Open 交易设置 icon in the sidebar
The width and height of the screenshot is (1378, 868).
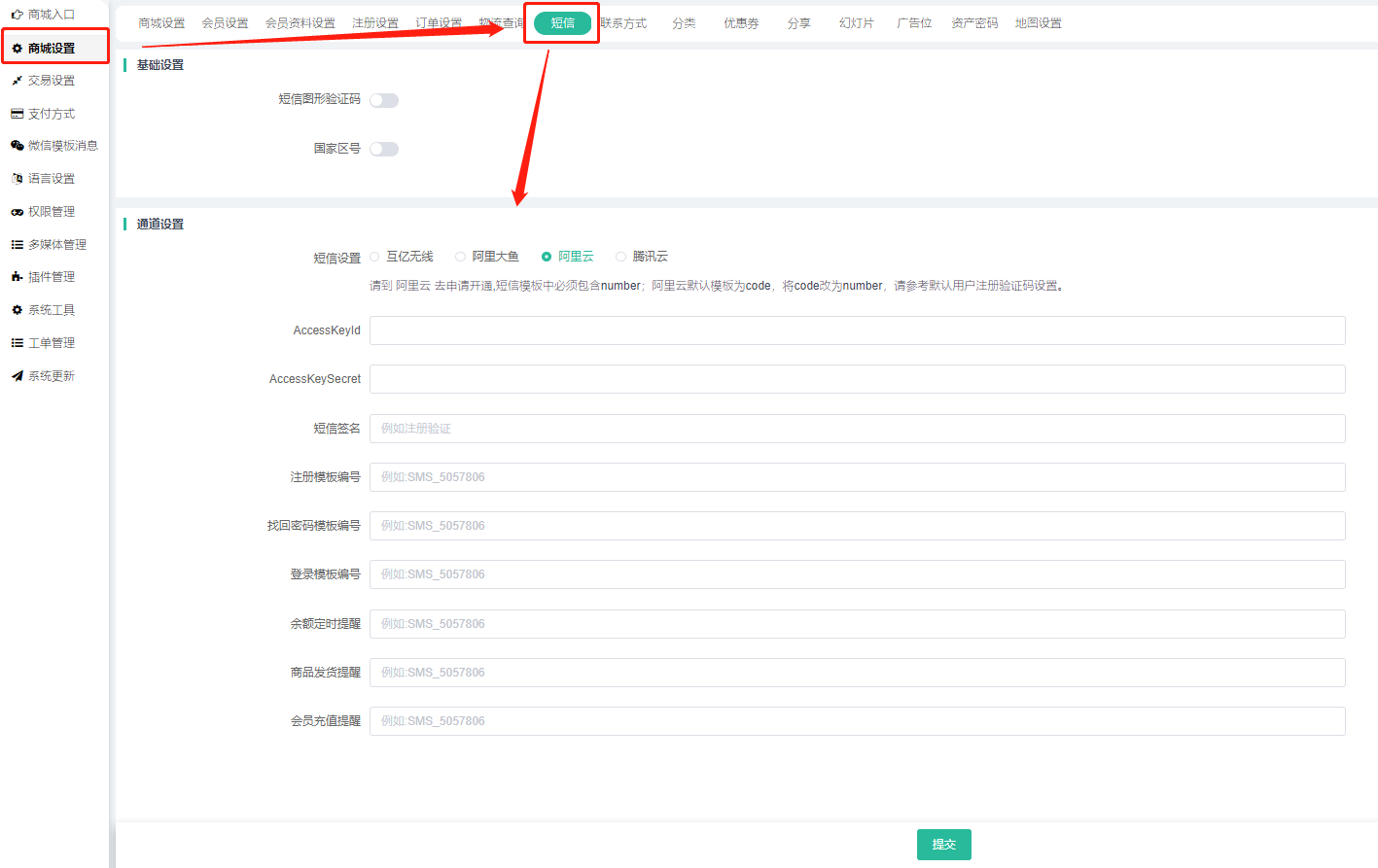pos(17,81)
